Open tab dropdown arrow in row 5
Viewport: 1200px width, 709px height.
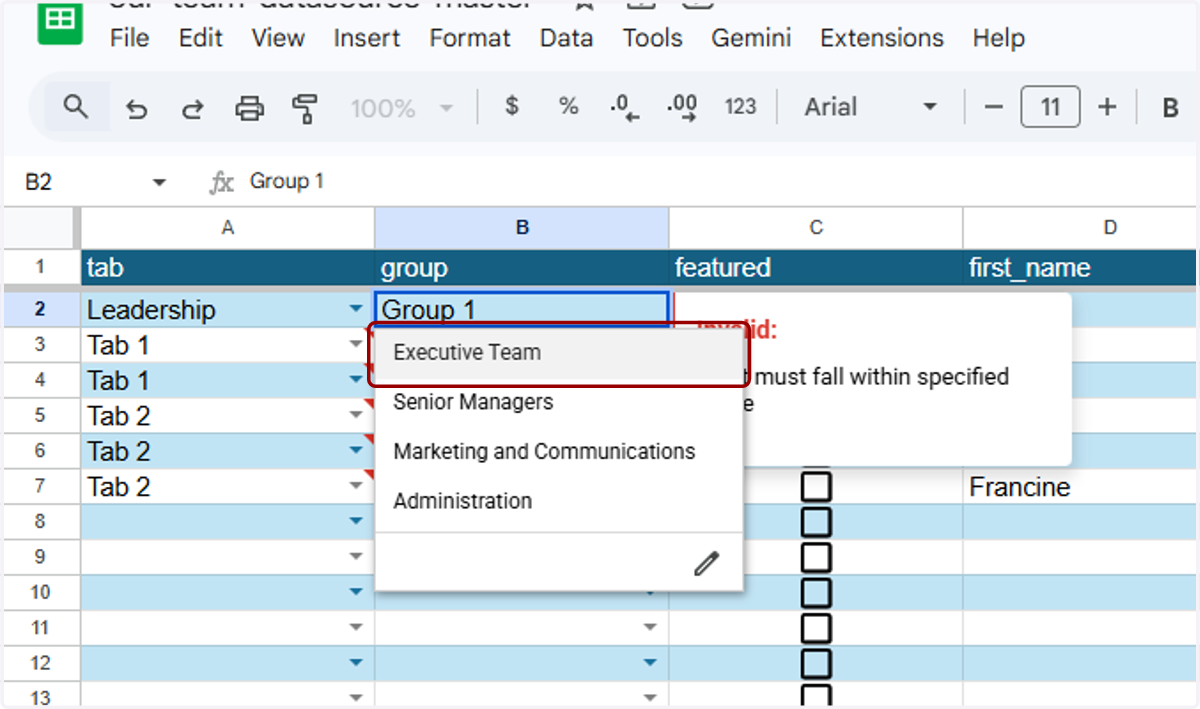356,416
